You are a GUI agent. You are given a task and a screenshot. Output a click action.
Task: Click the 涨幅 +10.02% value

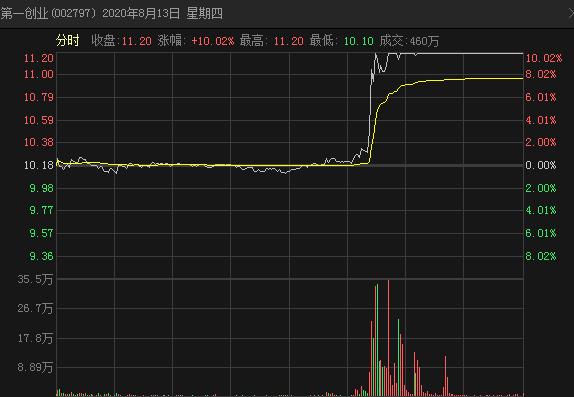click(213, 41)
